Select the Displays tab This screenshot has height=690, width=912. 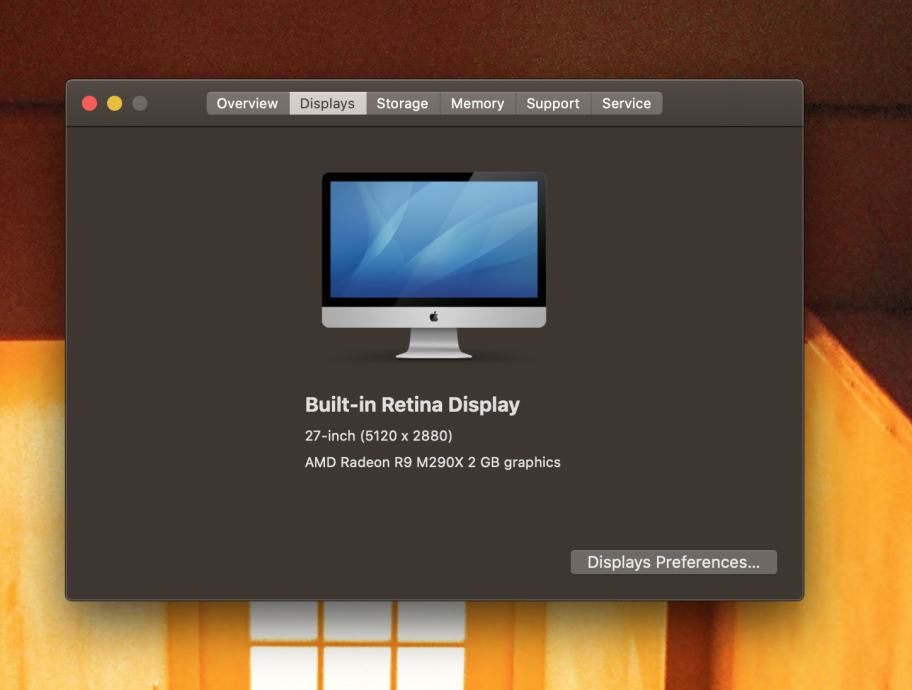tap(327, 104)
